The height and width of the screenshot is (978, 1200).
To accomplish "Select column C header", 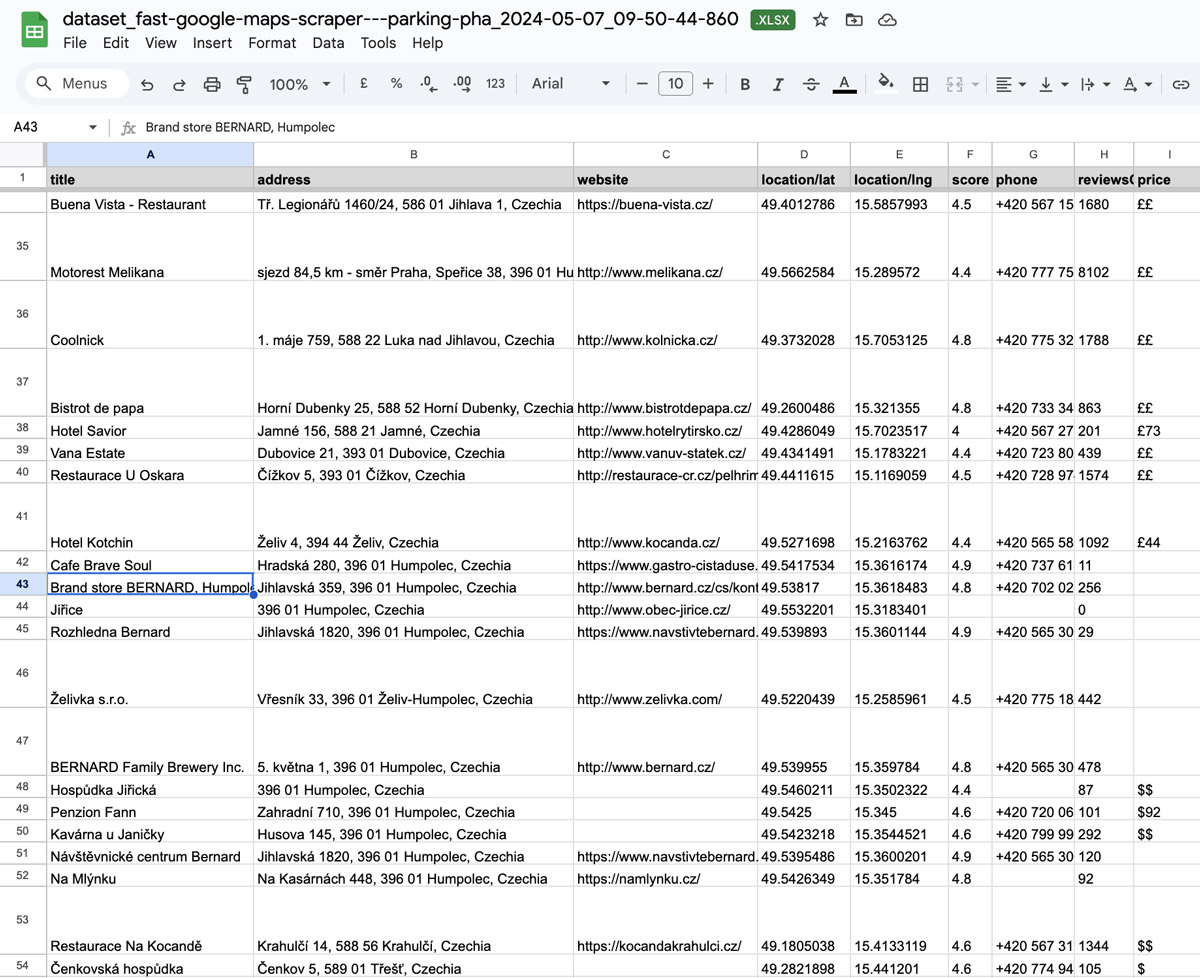I will [x=666, y=154].
